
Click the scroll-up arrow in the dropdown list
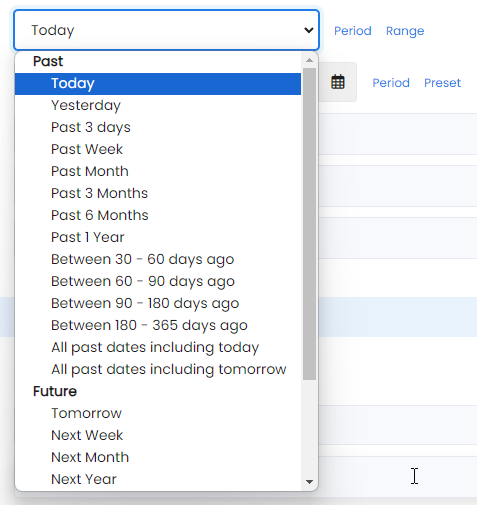pyautogui.click(x=309, y=60)
